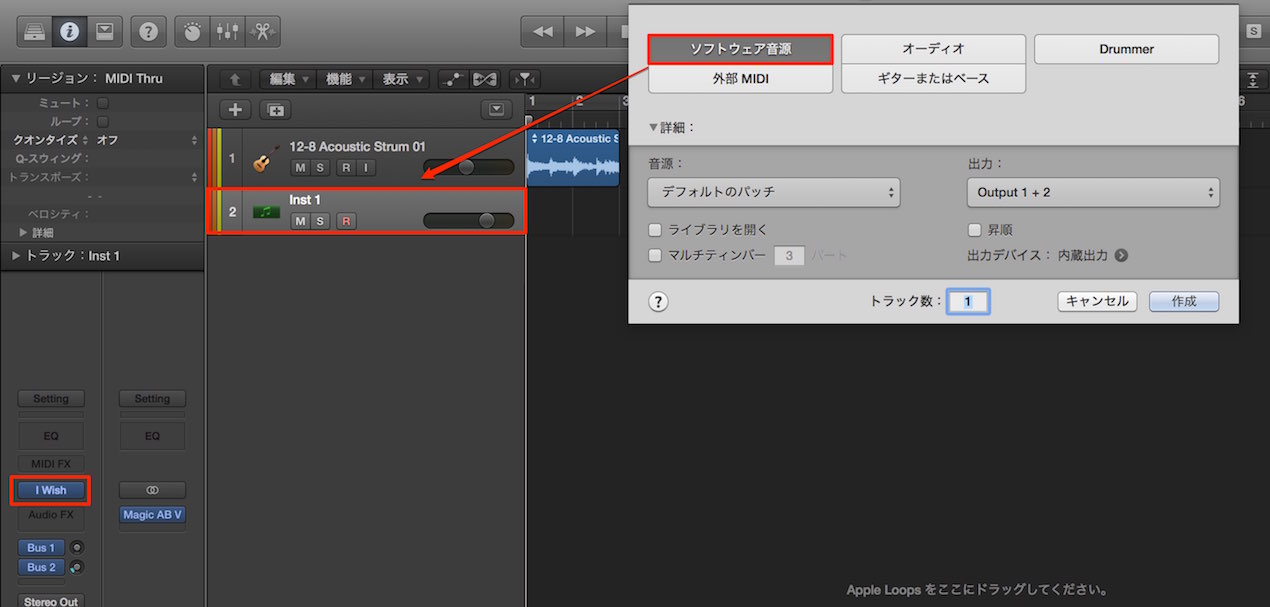This screenshot has width=1270, height=607.
Task: Enable the ライブラリを開く checkbox
Action: (x=655, y=230)
